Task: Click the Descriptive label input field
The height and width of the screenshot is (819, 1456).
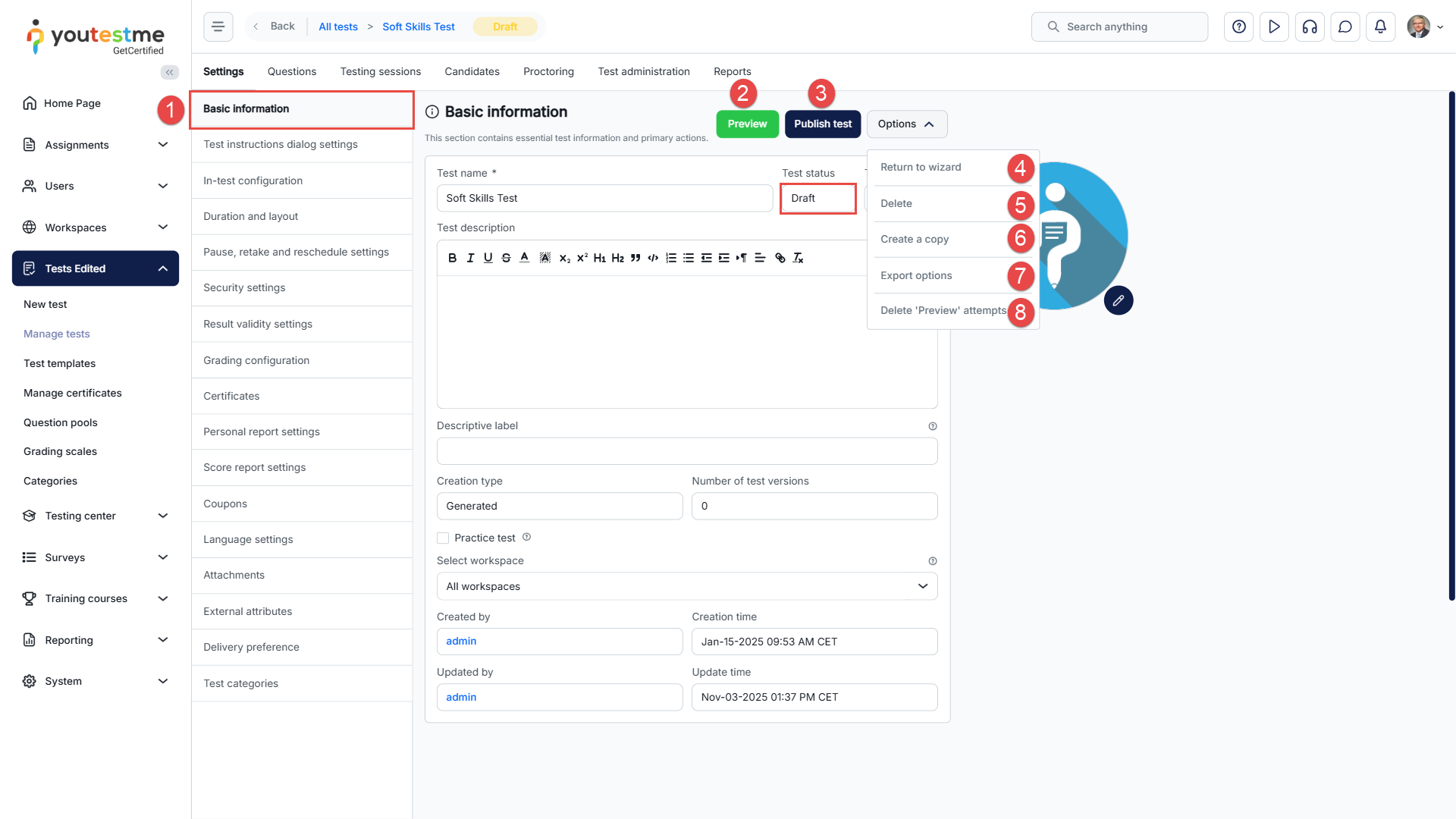Action: [x=686, y=451]
